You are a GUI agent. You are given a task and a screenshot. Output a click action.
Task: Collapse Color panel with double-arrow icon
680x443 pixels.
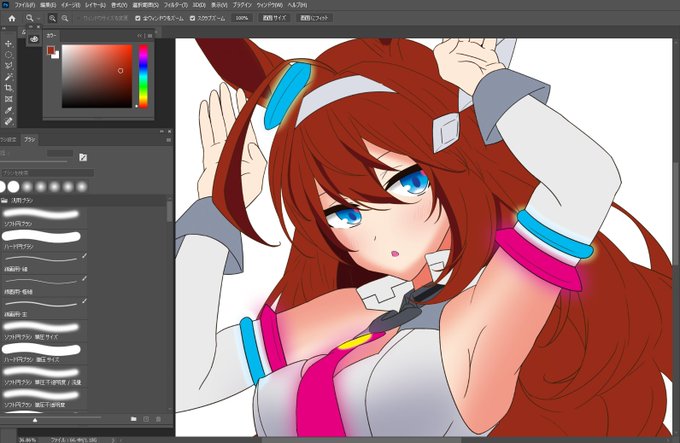coord(140,36)
